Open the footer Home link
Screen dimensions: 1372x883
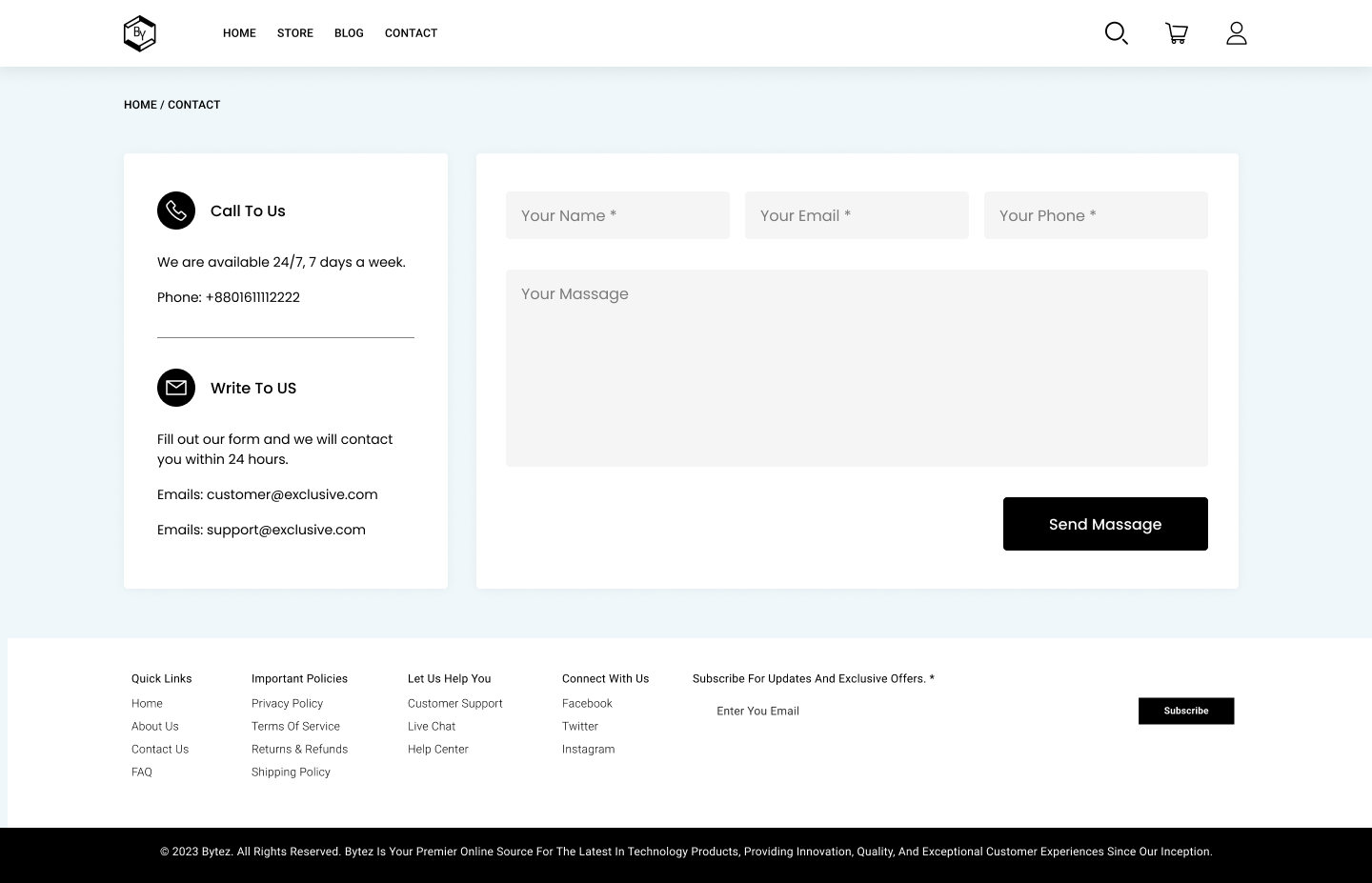(x=147, y=704)
